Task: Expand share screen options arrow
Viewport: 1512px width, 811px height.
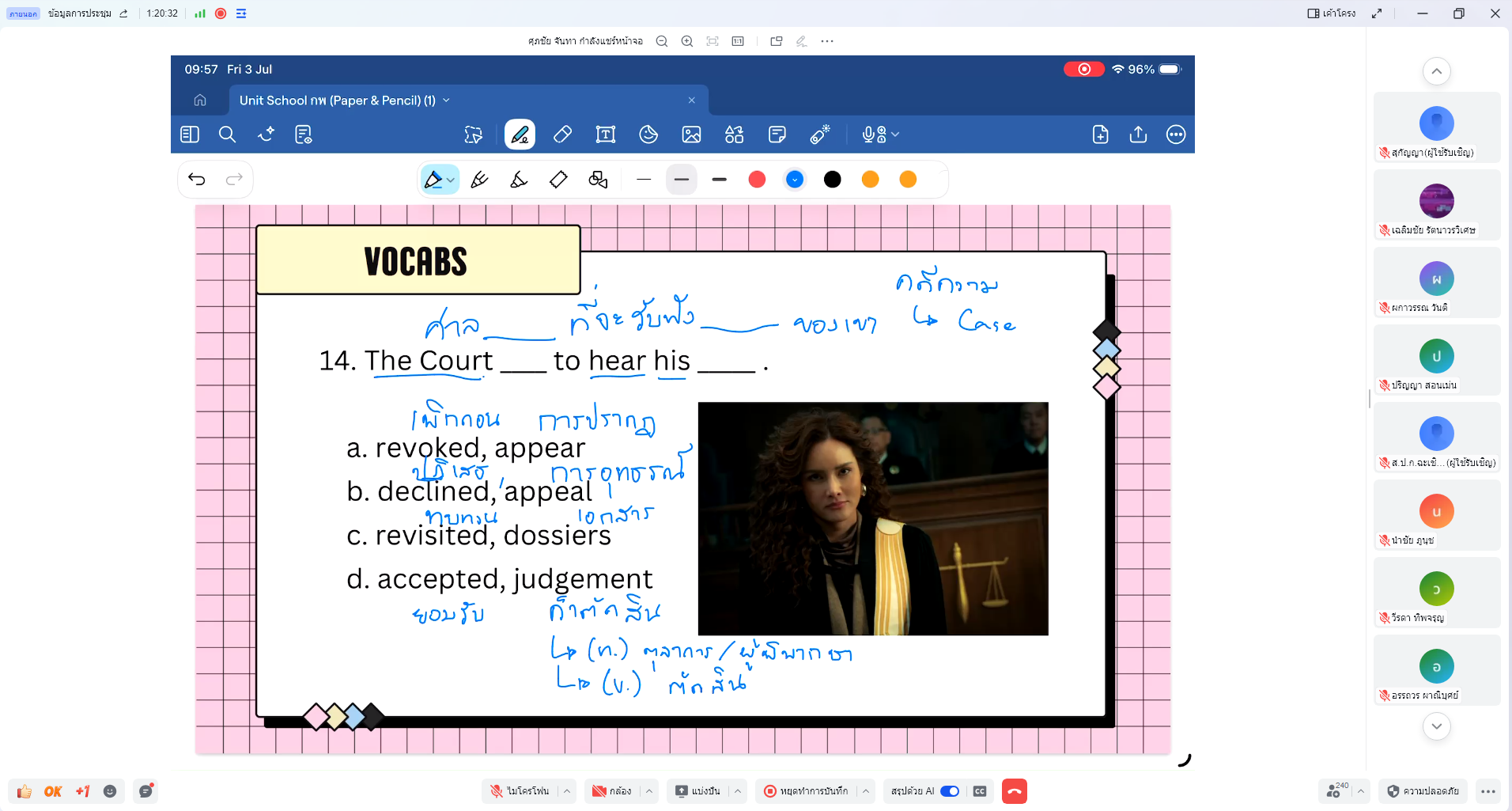Action: (x=738, y=791)
